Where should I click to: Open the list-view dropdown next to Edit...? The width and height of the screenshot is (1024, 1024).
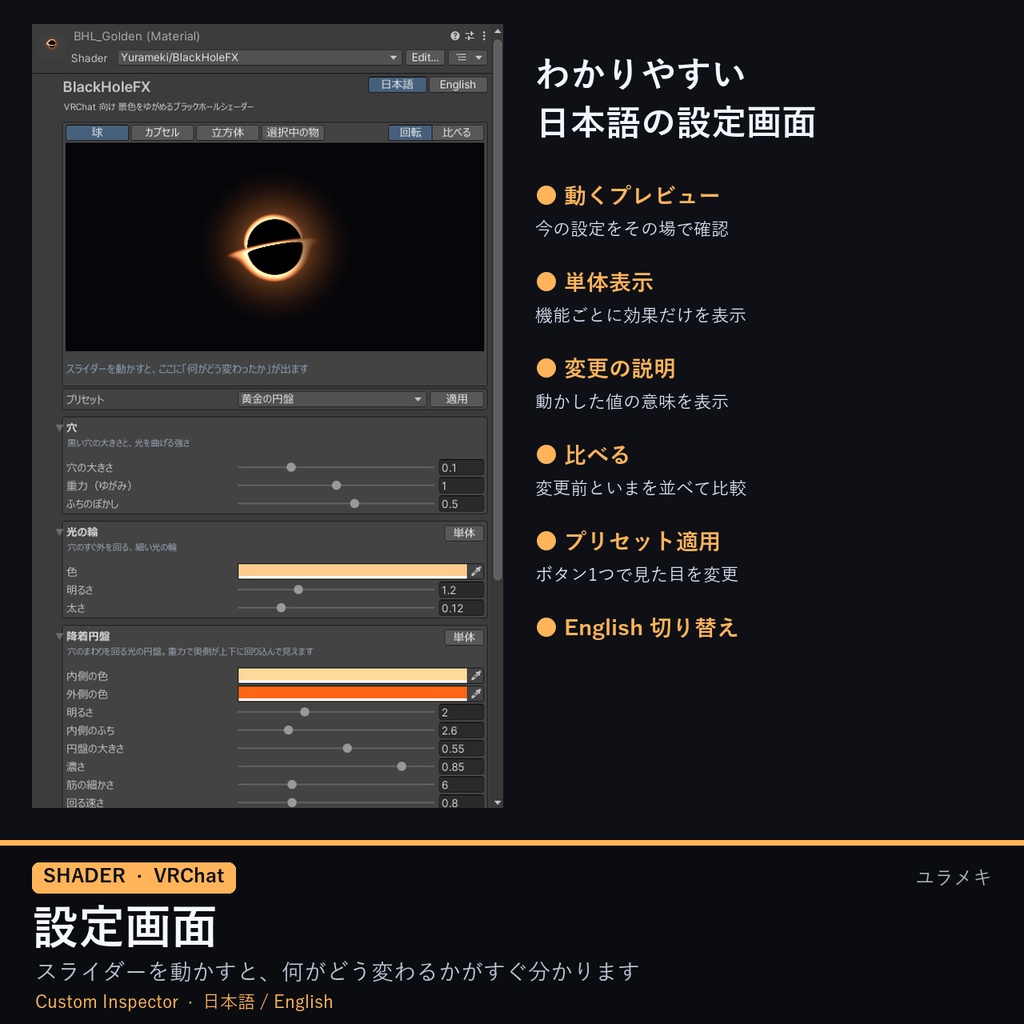point(468,57)
